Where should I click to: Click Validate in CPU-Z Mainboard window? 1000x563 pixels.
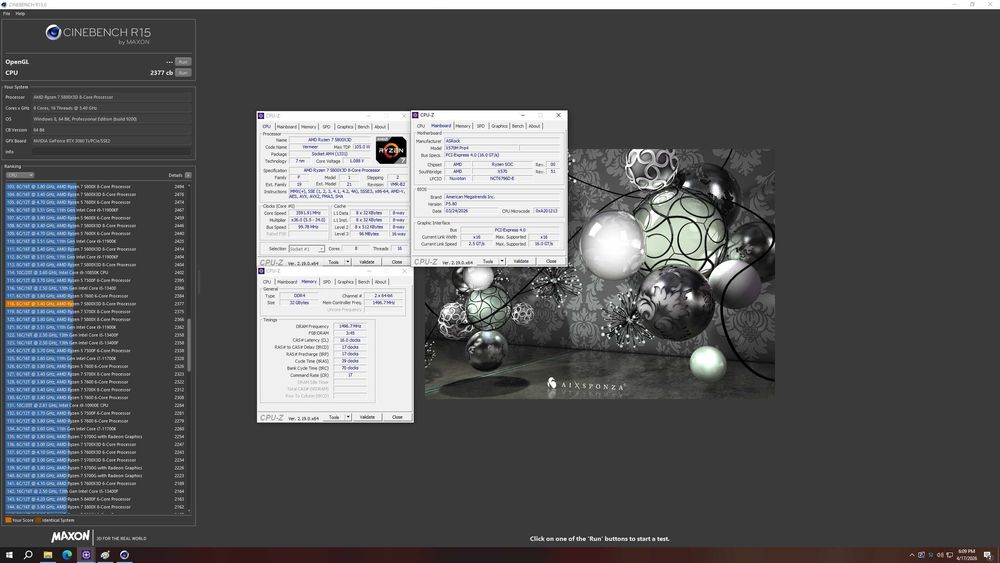click(x=521, y=261)
